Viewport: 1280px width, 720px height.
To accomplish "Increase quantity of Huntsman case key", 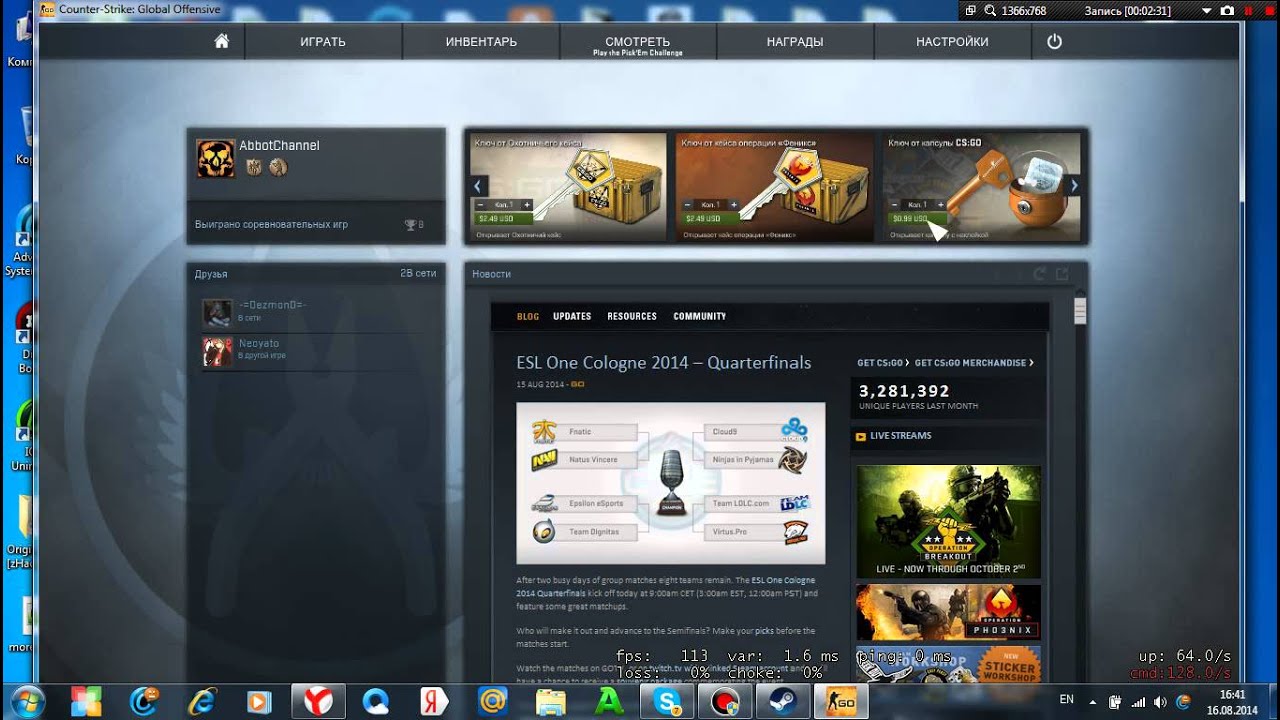I will [527, 205].
